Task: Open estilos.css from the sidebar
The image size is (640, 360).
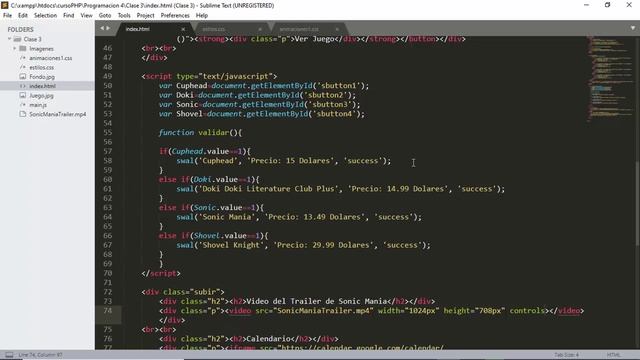Action: 42,67
